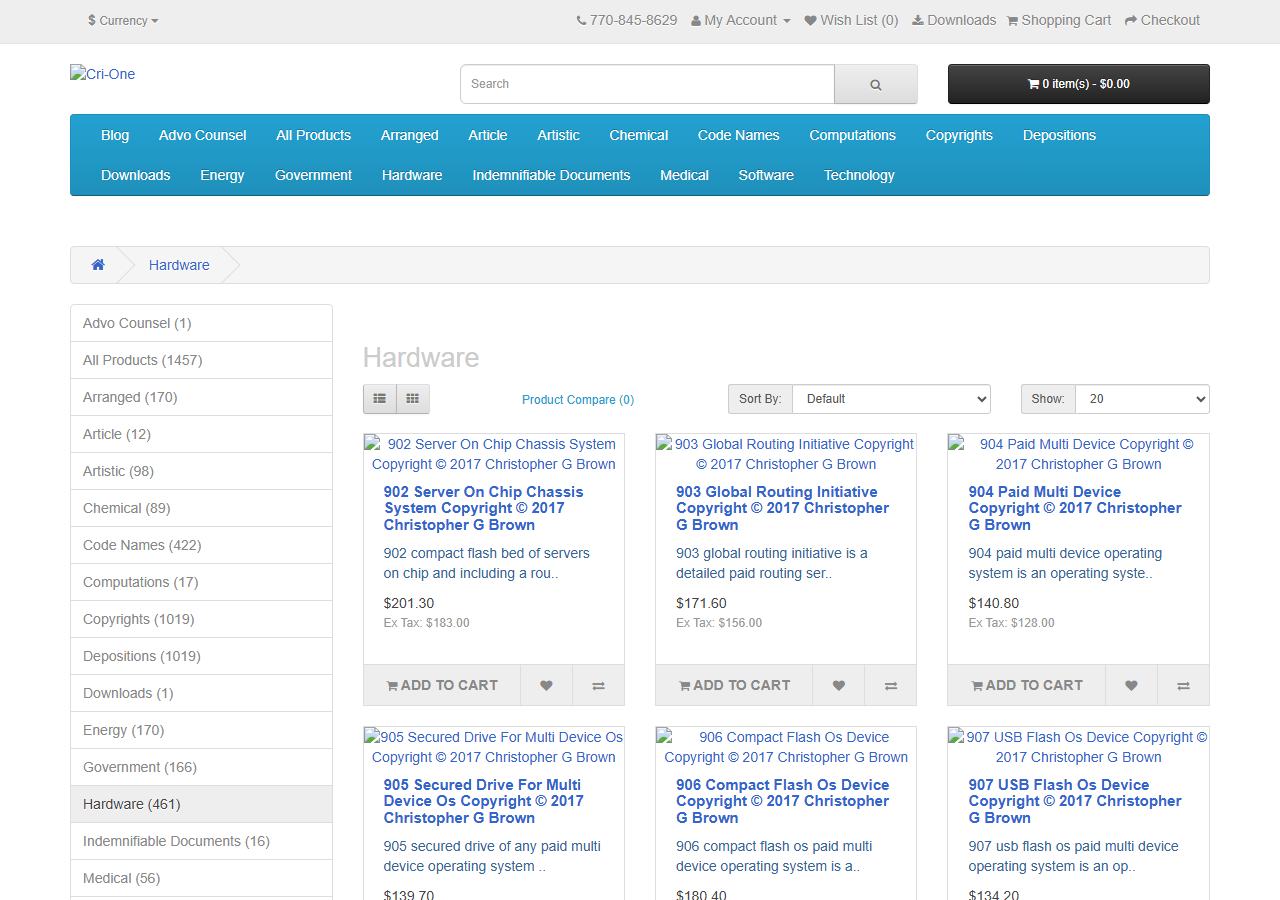Add product 904 to wish list
Viewport: 1280px width, 900px height.
(x=1131, y=685)
